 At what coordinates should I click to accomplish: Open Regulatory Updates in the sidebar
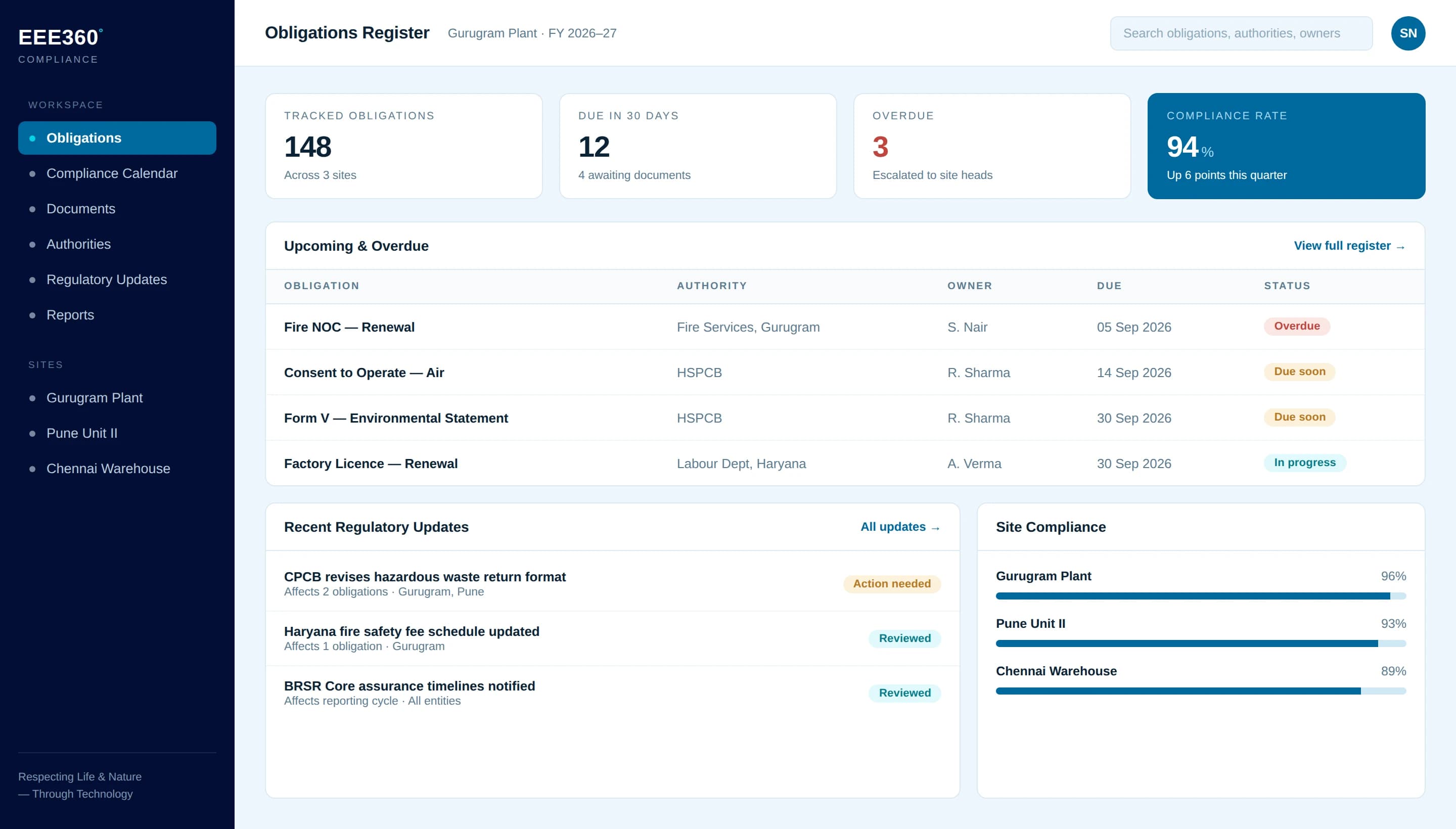117,280
